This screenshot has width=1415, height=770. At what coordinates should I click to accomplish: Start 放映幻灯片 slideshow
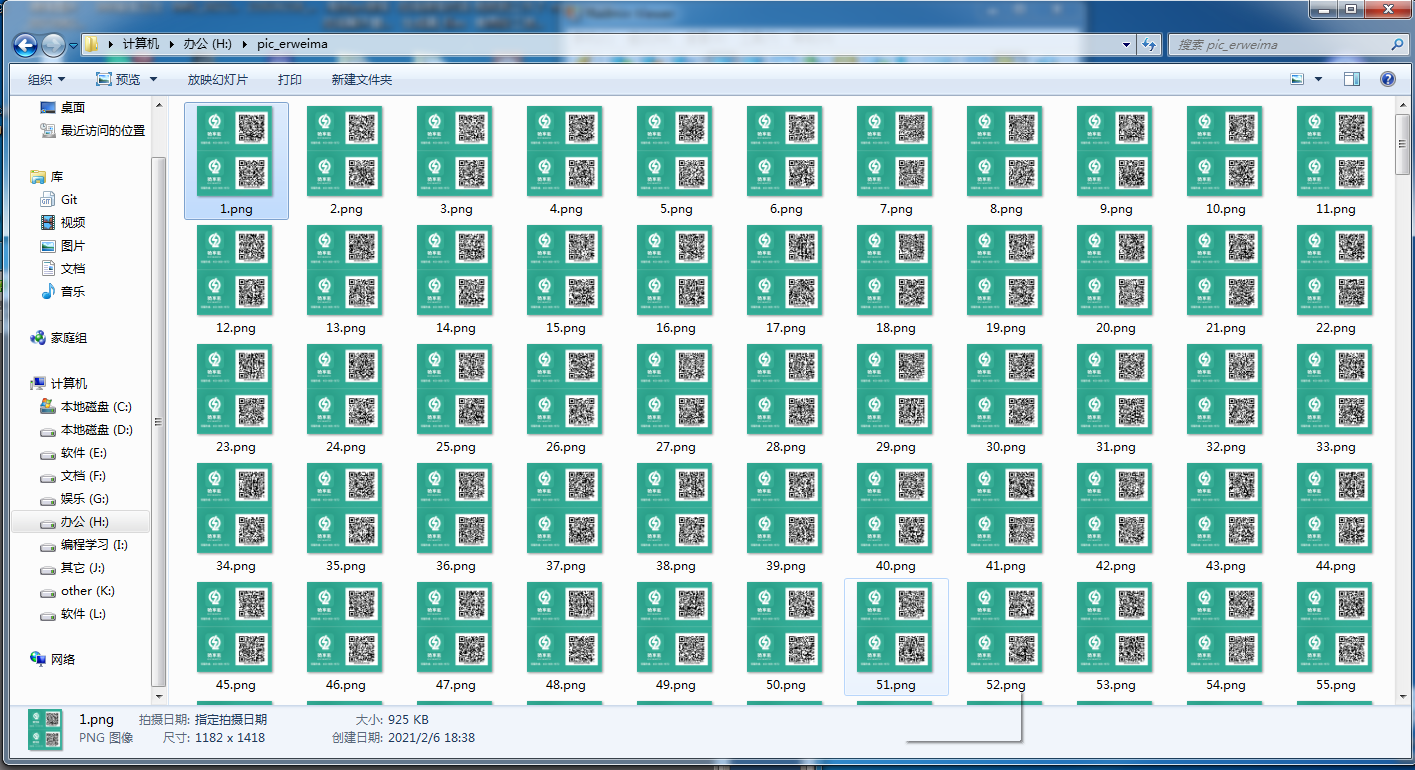217,79
